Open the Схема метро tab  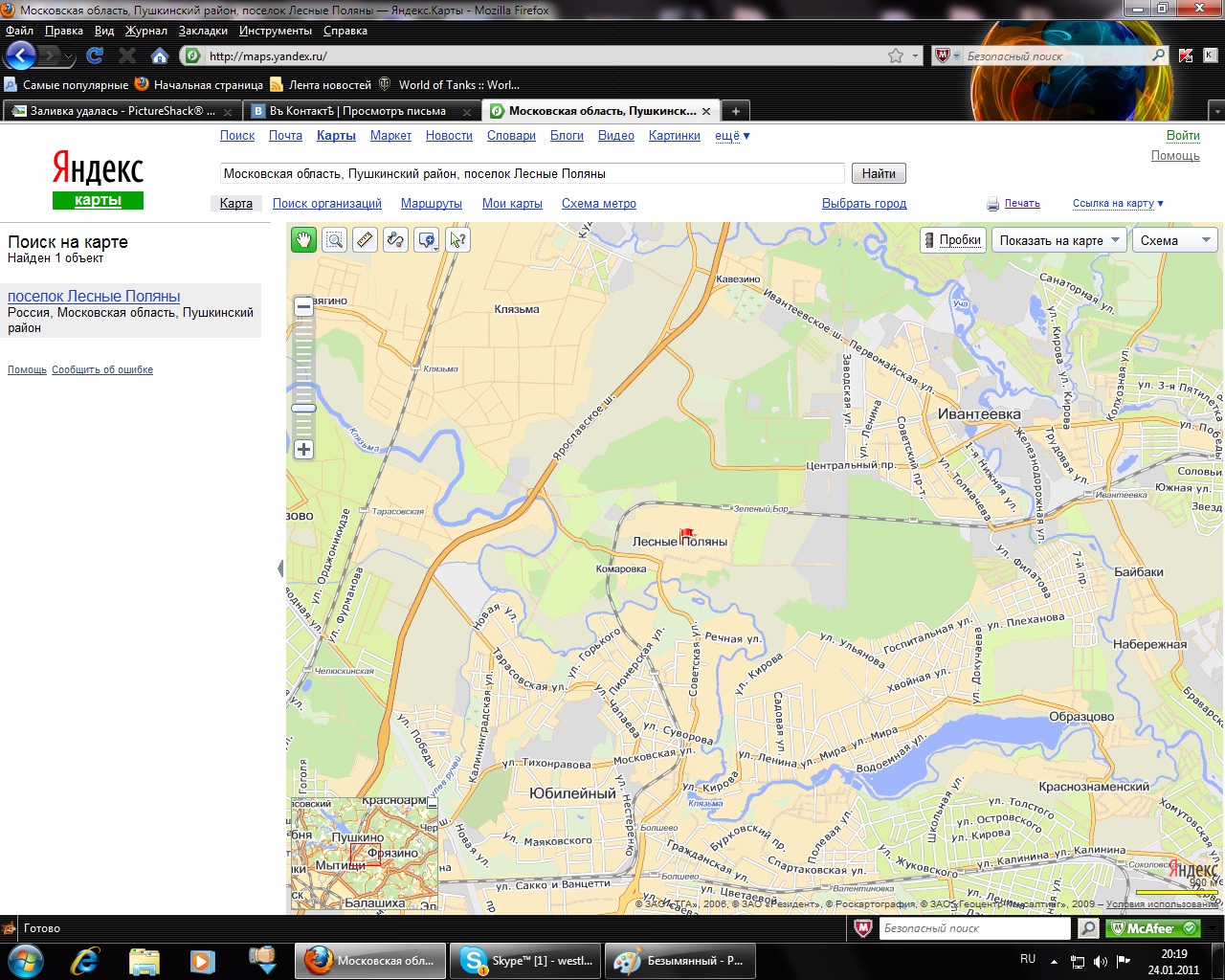[599, 204]
